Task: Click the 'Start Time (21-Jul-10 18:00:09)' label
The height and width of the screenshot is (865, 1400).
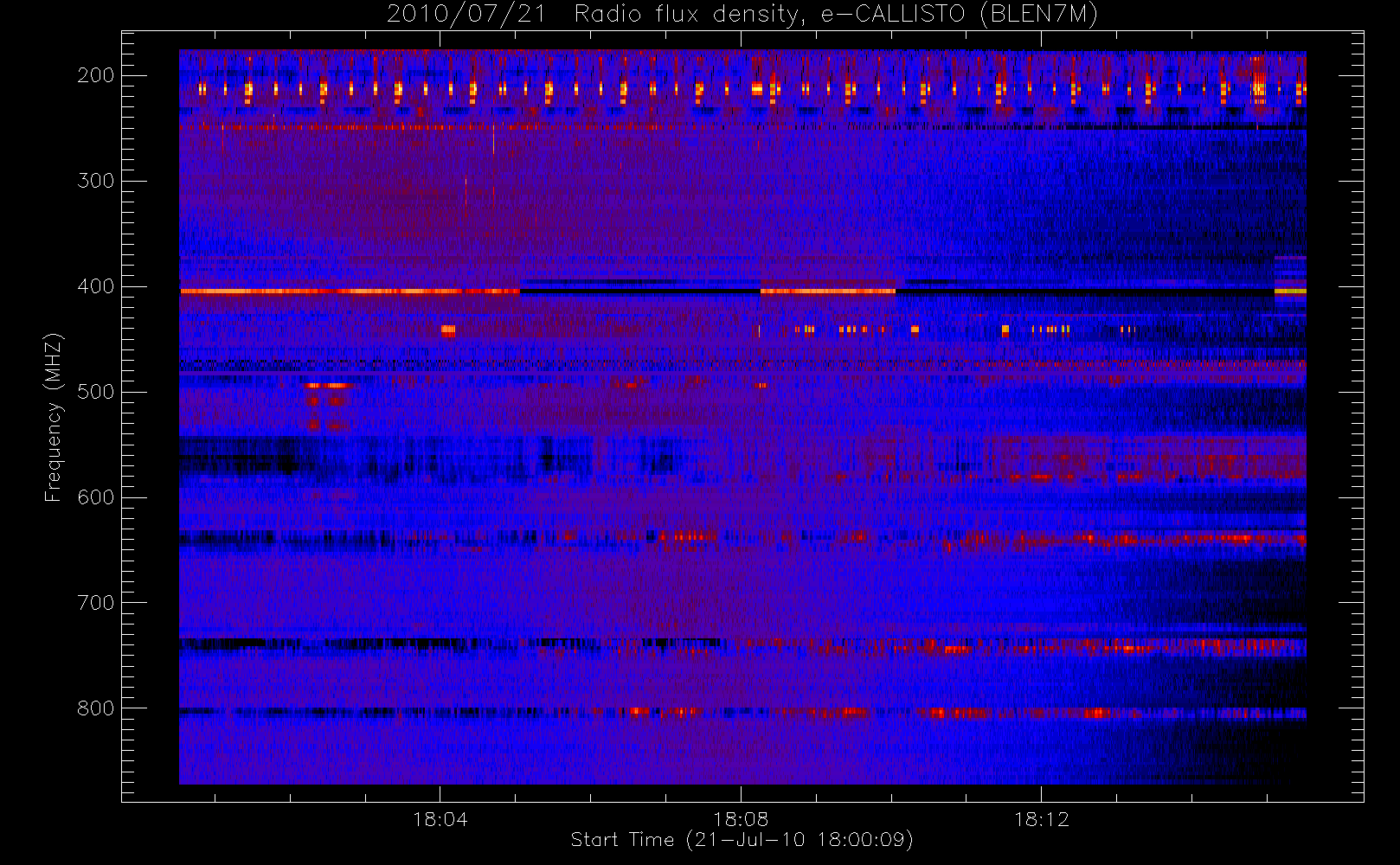Action: pos(742,840)
